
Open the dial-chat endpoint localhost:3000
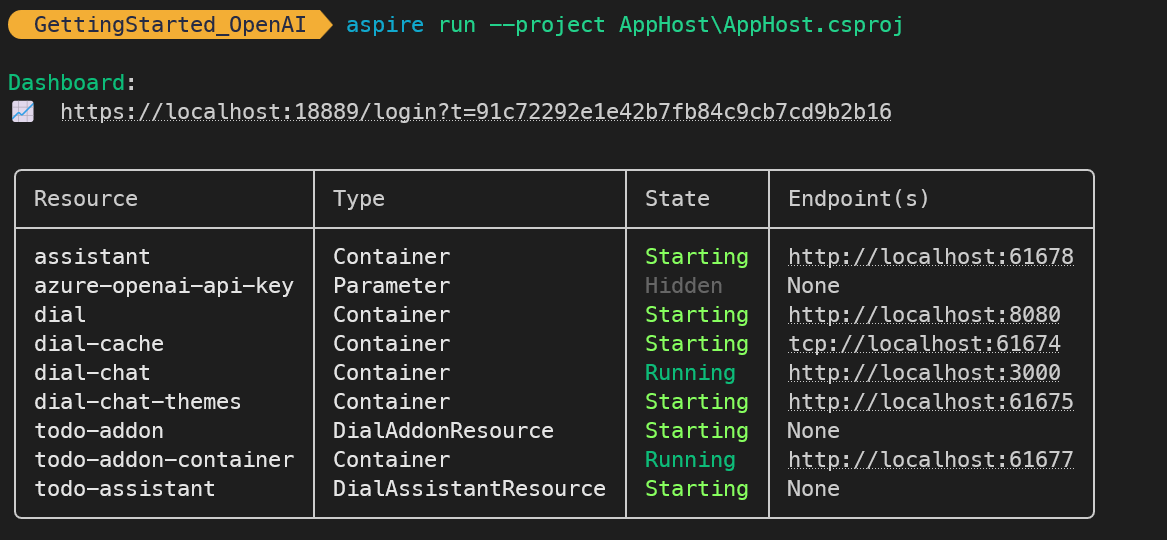click(924, 373)
